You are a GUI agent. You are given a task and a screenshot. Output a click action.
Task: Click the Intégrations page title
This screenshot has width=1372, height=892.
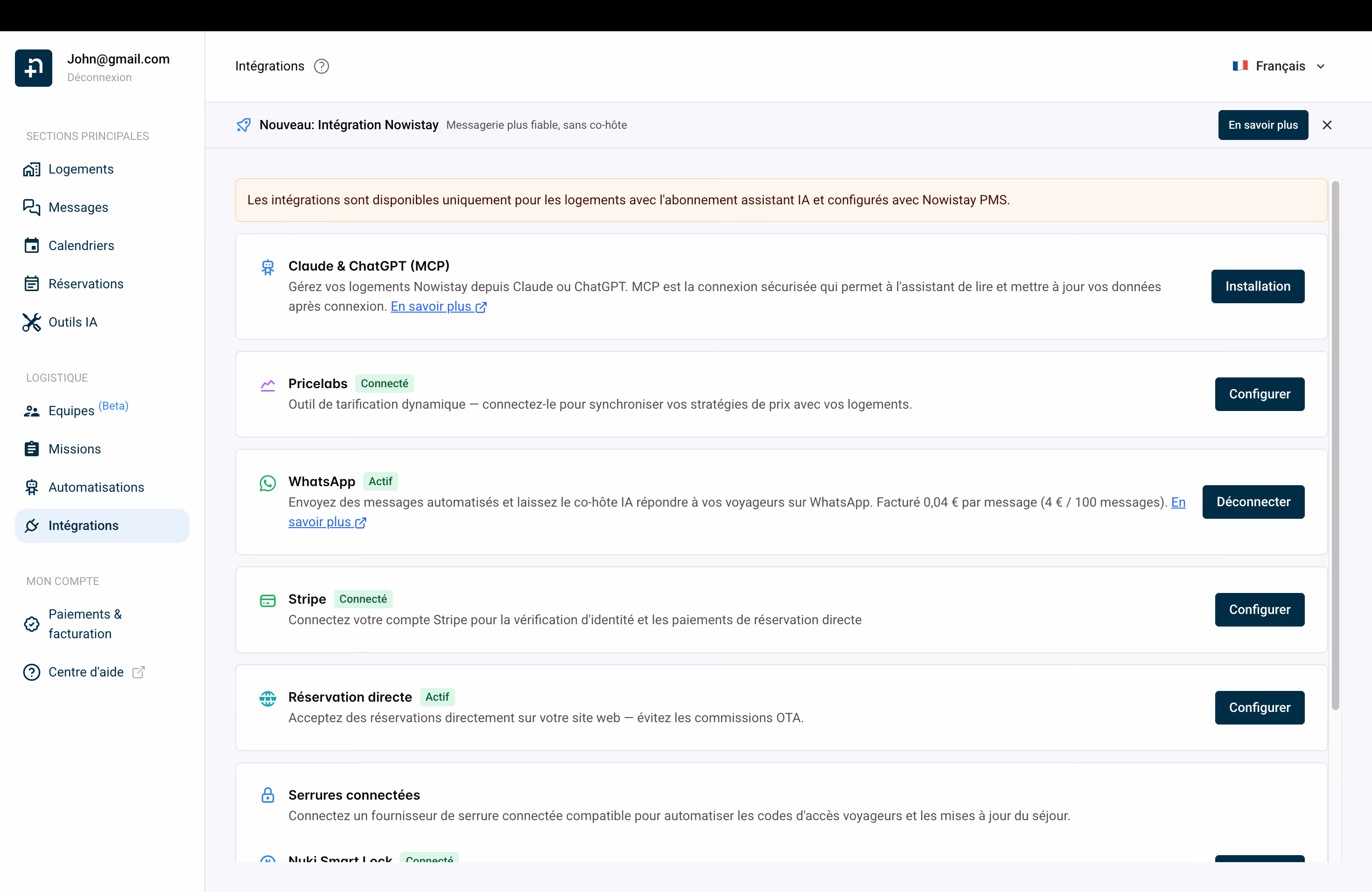(270, 66)
